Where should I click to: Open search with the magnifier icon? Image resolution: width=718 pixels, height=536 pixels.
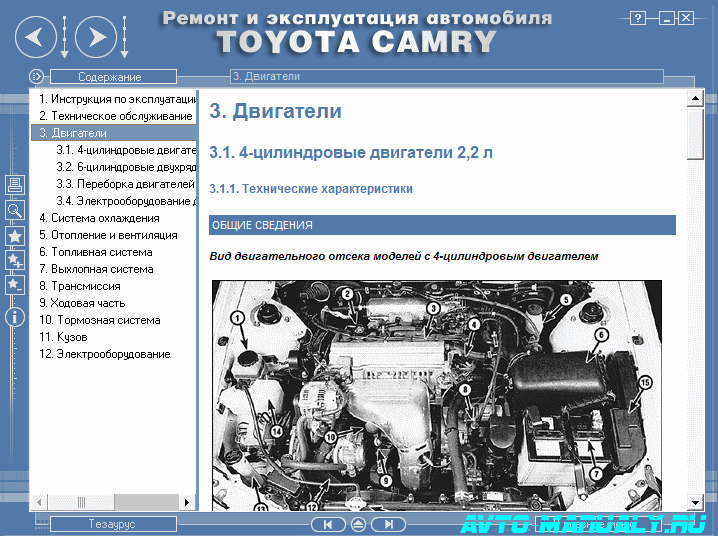point(15,210)
